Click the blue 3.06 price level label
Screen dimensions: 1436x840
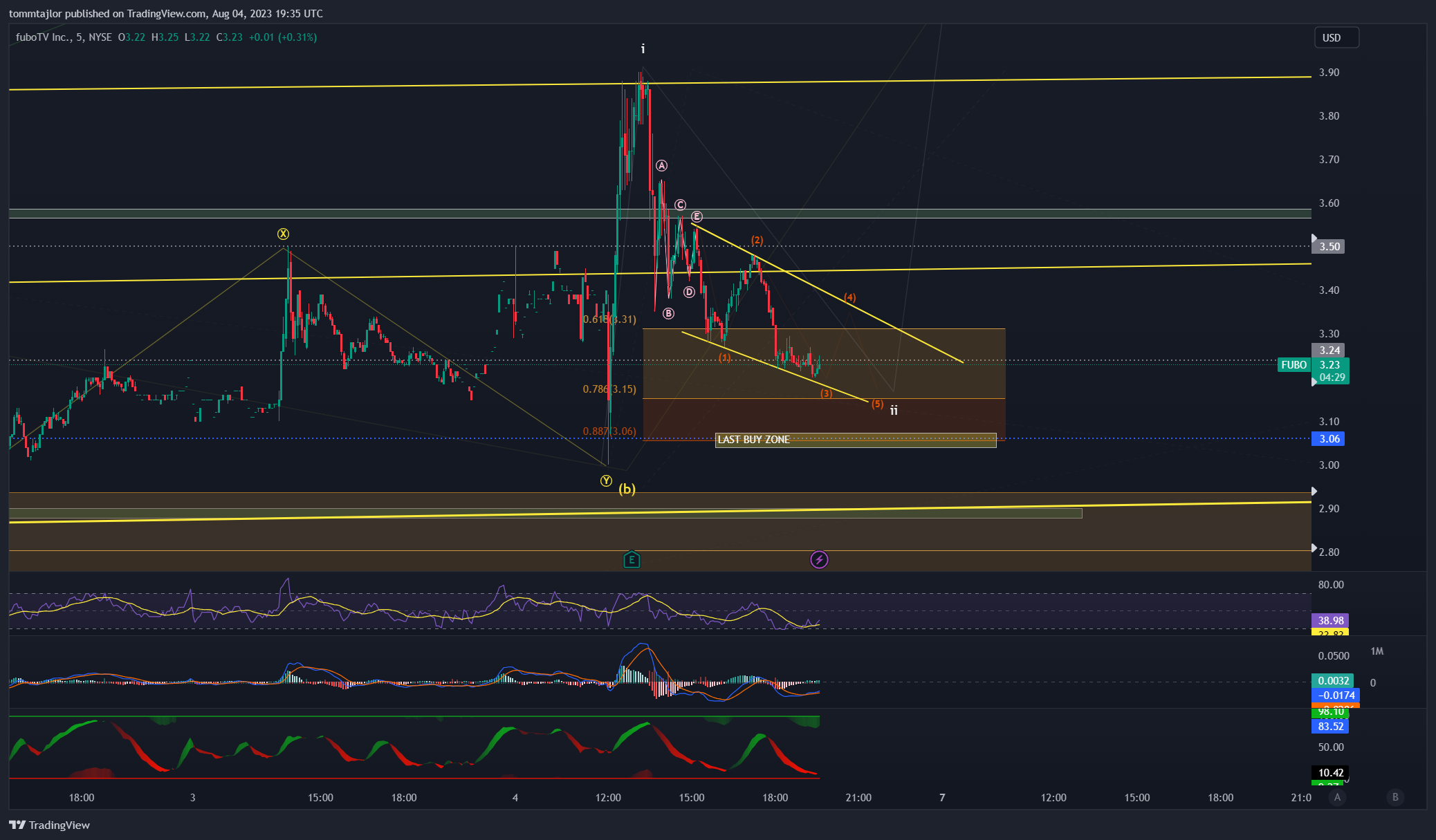click(x=1329, y=438)
